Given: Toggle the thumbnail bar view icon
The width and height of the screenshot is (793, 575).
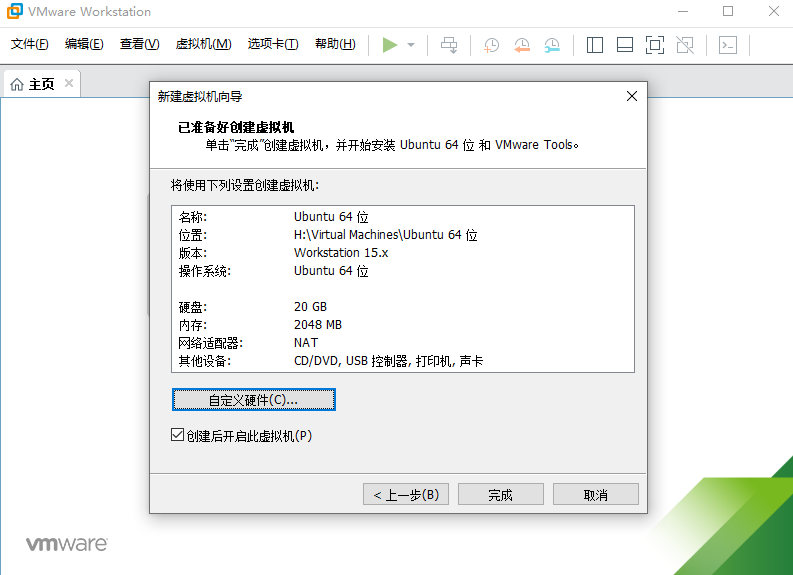Looking at the screenshot, I should 625,45.
